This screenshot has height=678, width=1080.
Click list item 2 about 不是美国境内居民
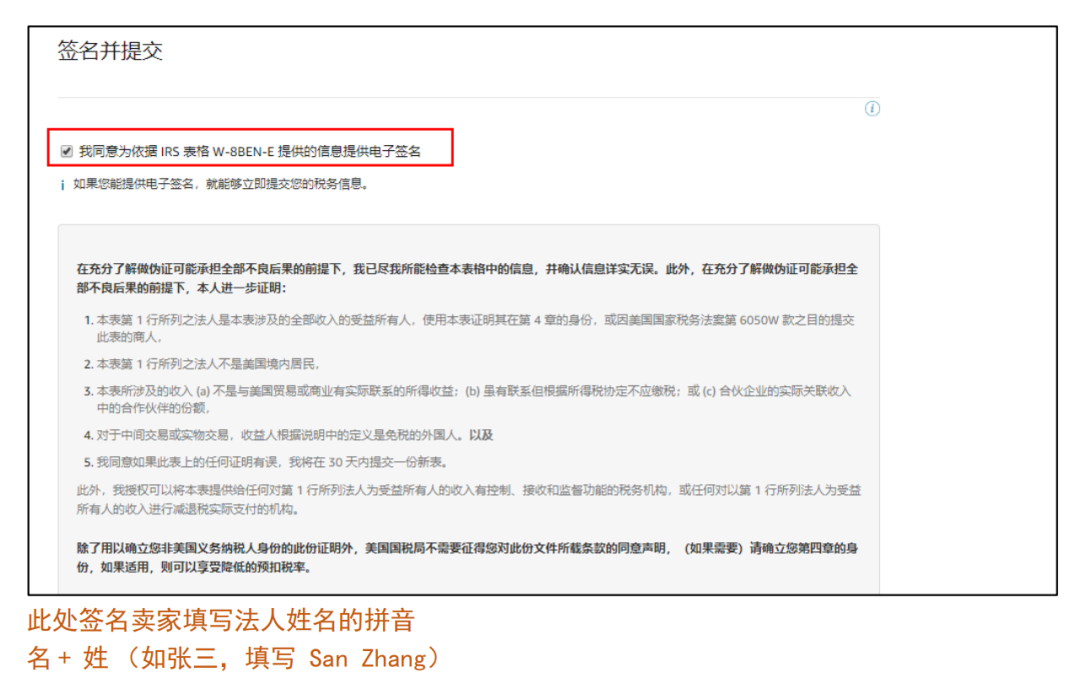(202, 364)
